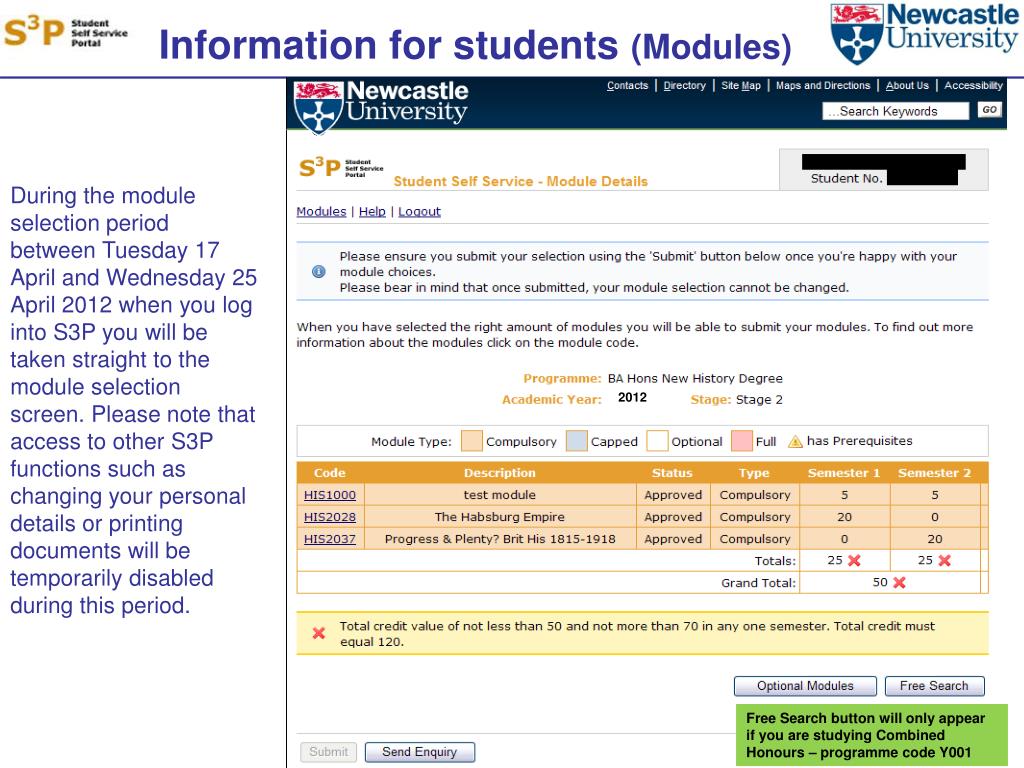Click Semester 2 credit value 20 for HIS2037
The height and width of the screenshot is (768, 1024).
pyautogui.click(x=935, y=539)
